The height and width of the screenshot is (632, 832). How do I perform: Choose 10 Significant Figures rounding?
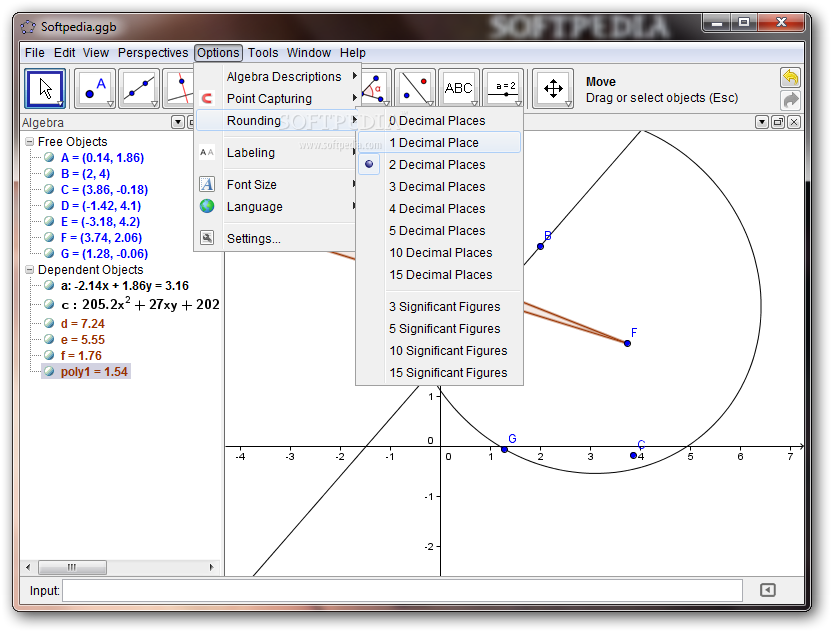[x=439, y=351]
